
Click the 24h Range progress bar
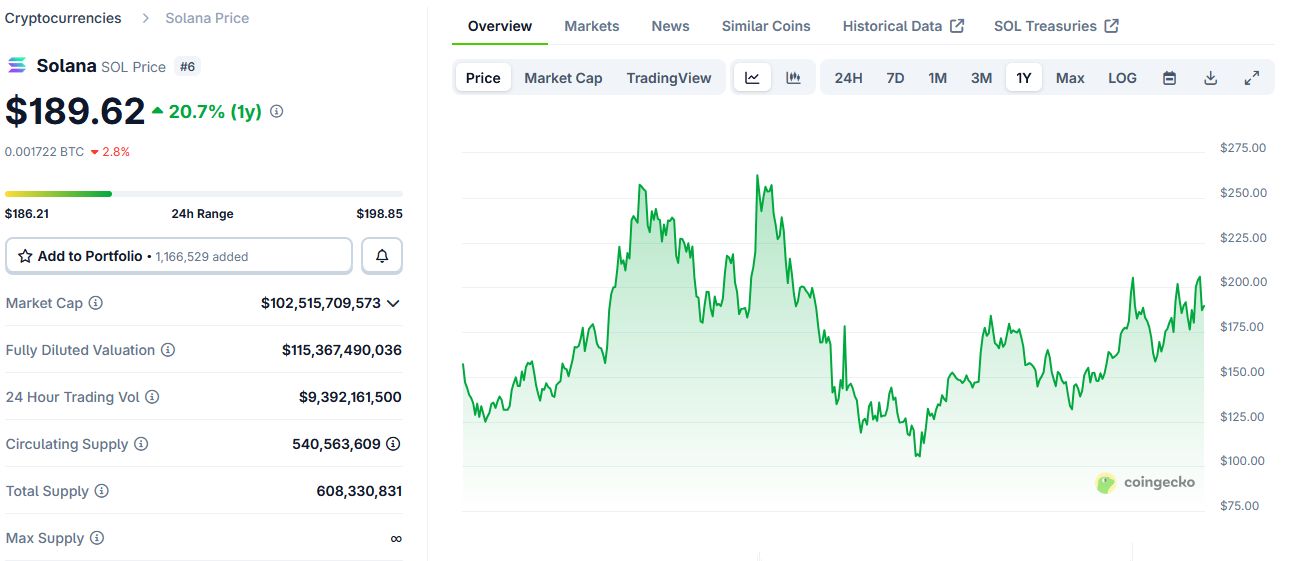(x=204, y=193)
